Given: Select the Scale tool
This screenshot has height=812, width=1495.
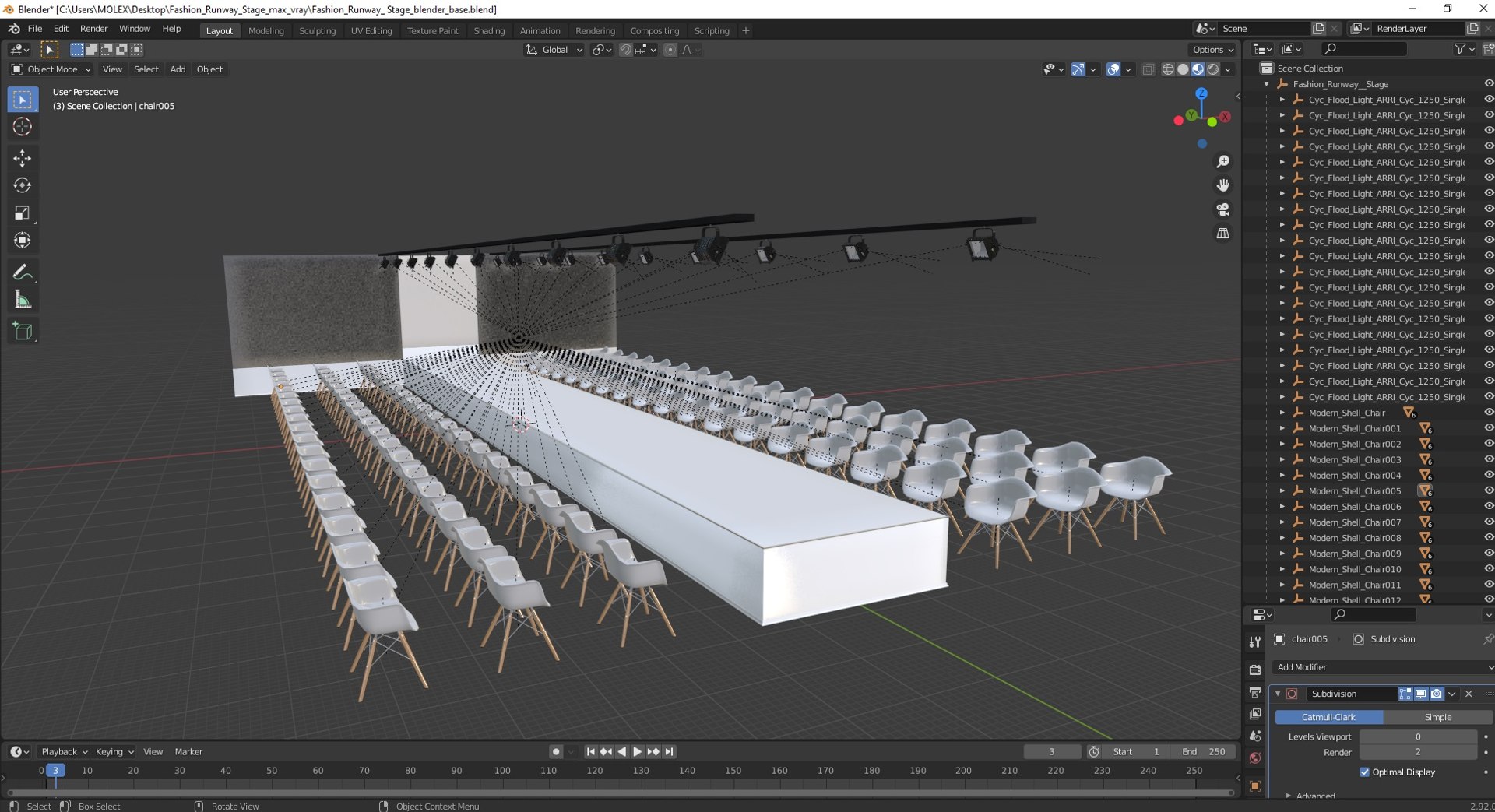Looking at the screenshot, I should click(x=22, y=213).
